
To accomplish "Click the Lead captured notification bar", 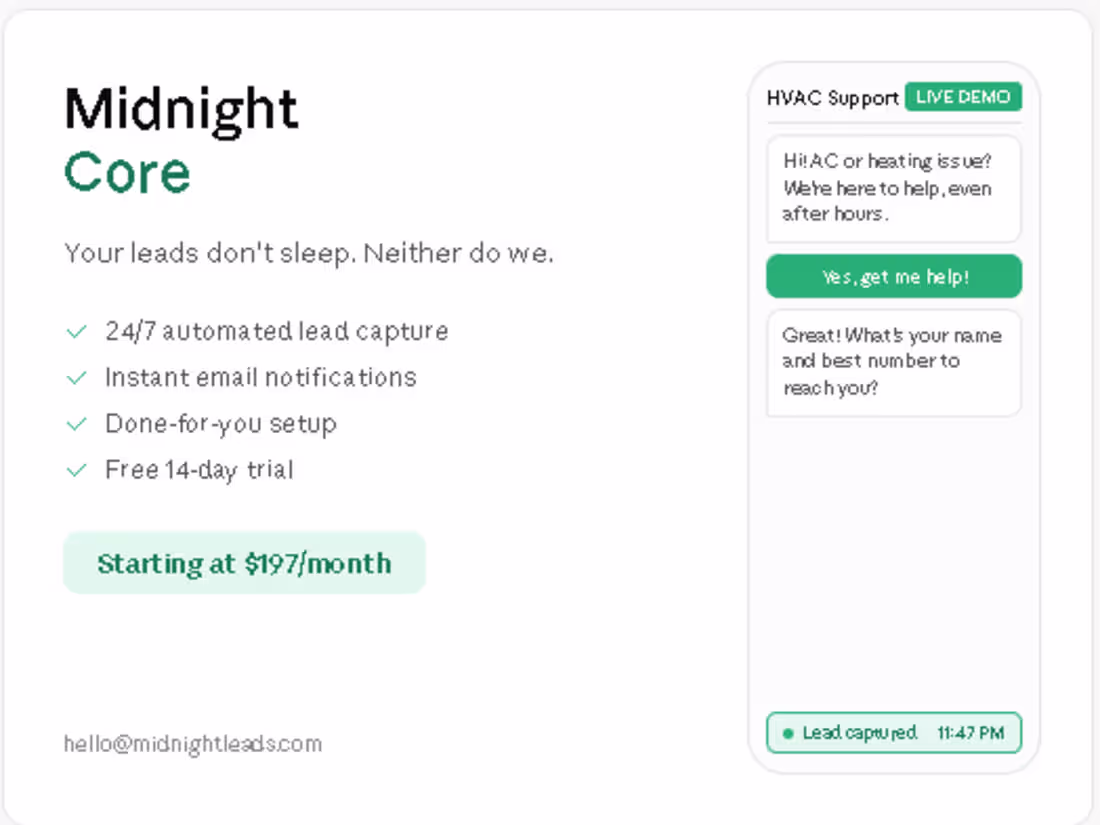I will [894, 733].
